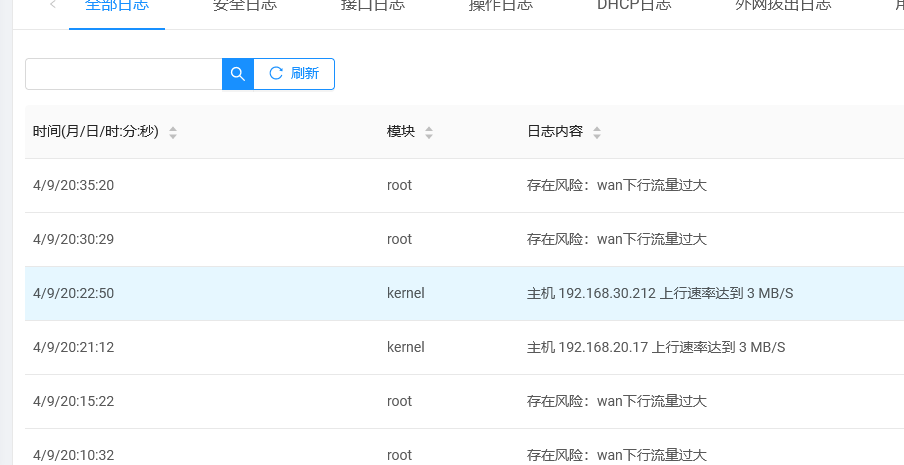Image resolution: width=904 pixels, height=465 pixels.
Task: Focus the log search input field
Action: point(123,74)
